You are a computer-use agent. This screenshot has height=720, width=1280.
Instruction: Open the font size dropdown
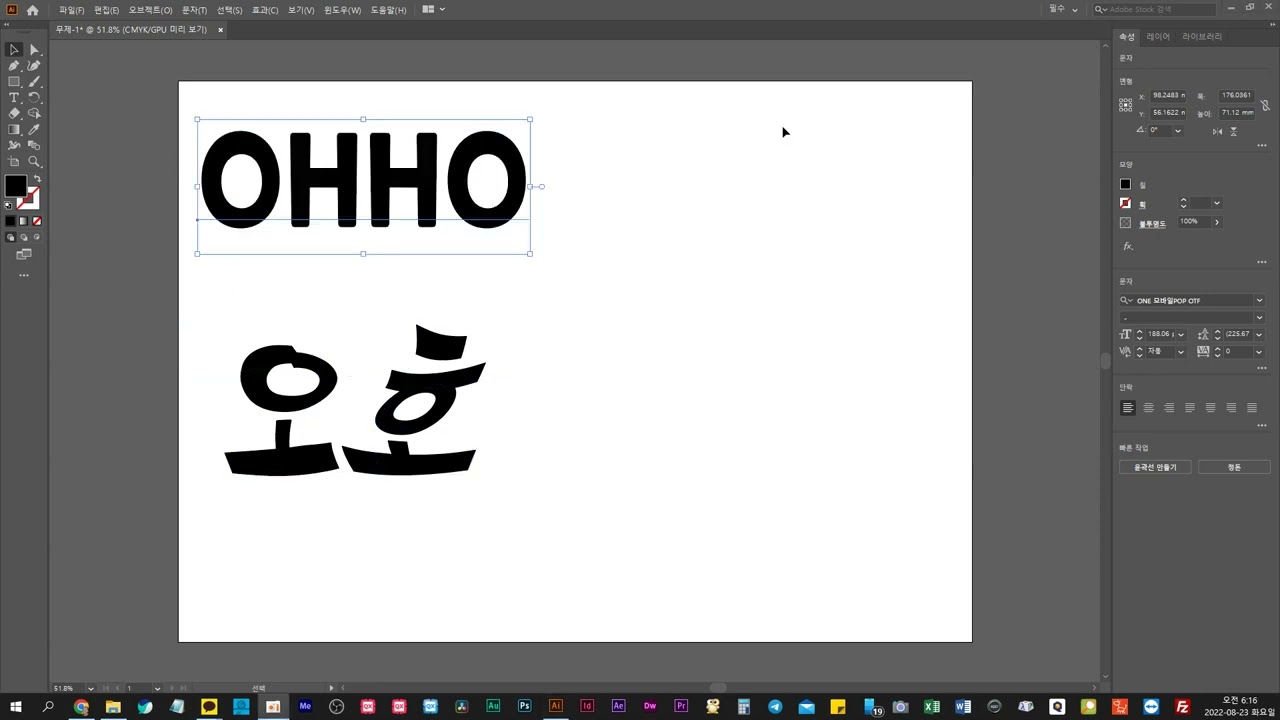(x=1180, y=334)
